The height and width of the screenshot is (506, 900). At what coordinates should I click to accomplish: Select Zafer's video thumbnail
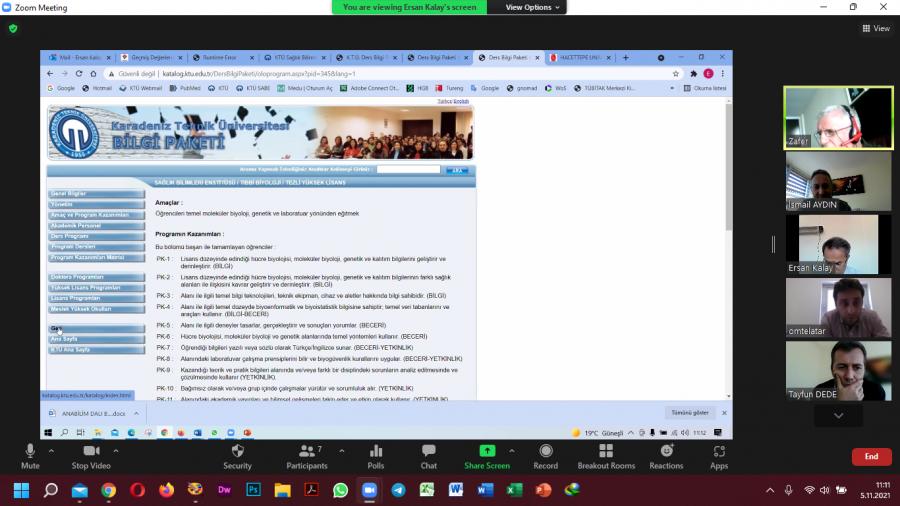click(x=838, y=118)
